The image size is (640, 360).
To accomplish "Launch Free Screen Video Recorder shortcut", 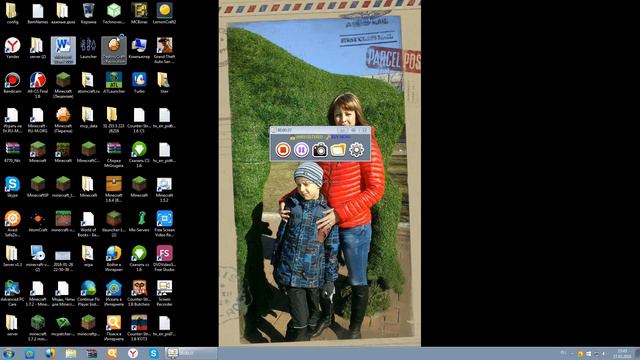I will (x=164, y=223).
